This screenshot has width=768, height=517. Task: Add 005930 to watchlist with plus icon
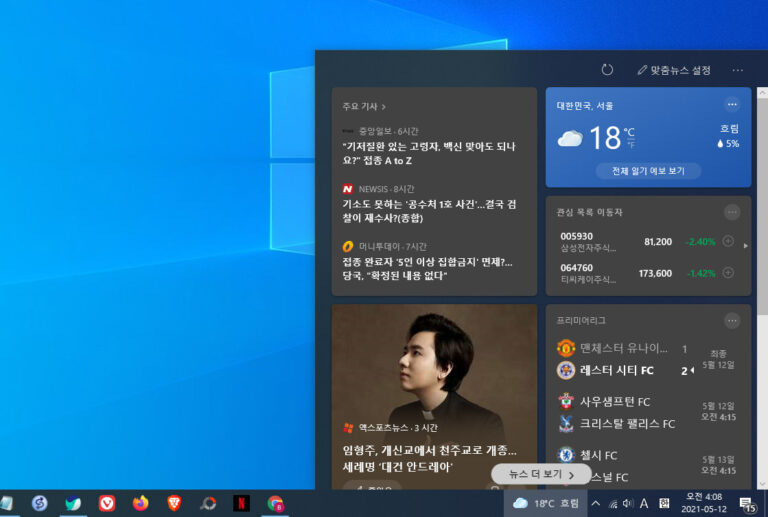tap(728, 241)
